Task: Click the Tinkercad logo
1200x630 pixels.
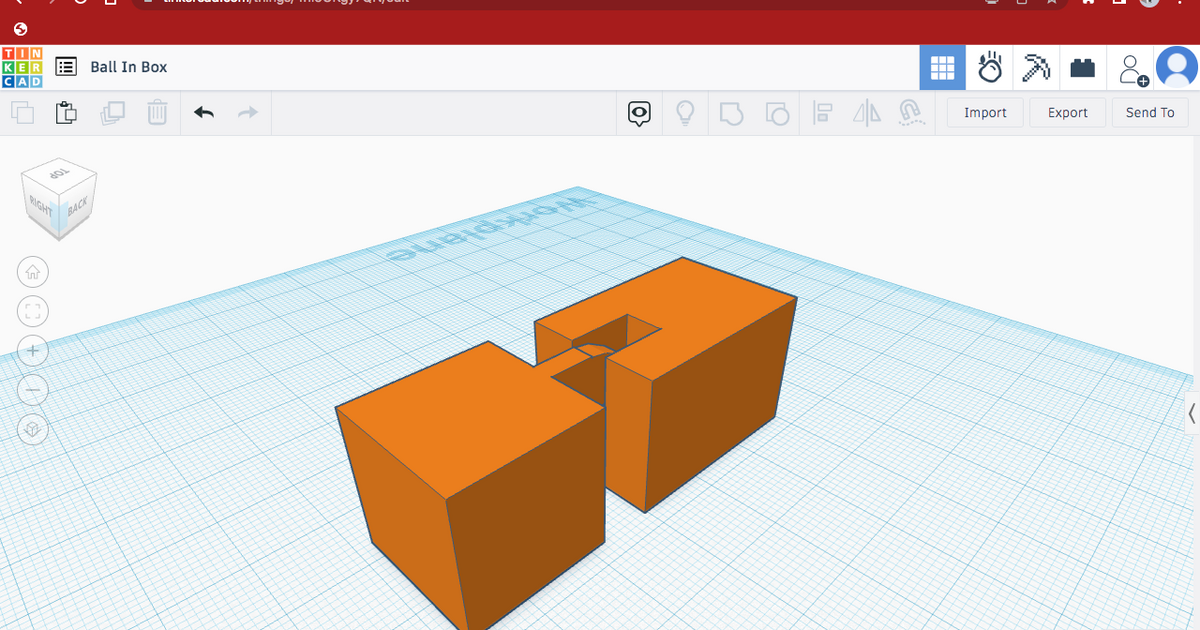Action: 22,67
